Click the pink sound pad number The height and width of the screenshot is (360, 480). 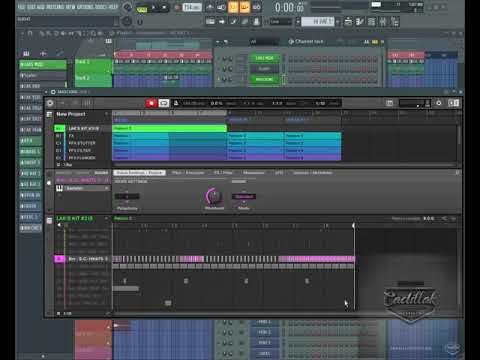[x=60, y=259]
